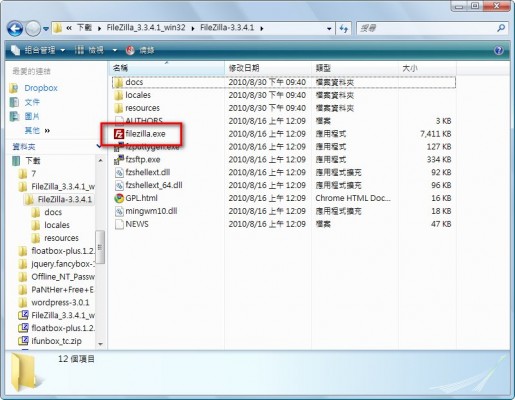
Task: Expand the address bar history dropdown
Action: coord(329,29)
